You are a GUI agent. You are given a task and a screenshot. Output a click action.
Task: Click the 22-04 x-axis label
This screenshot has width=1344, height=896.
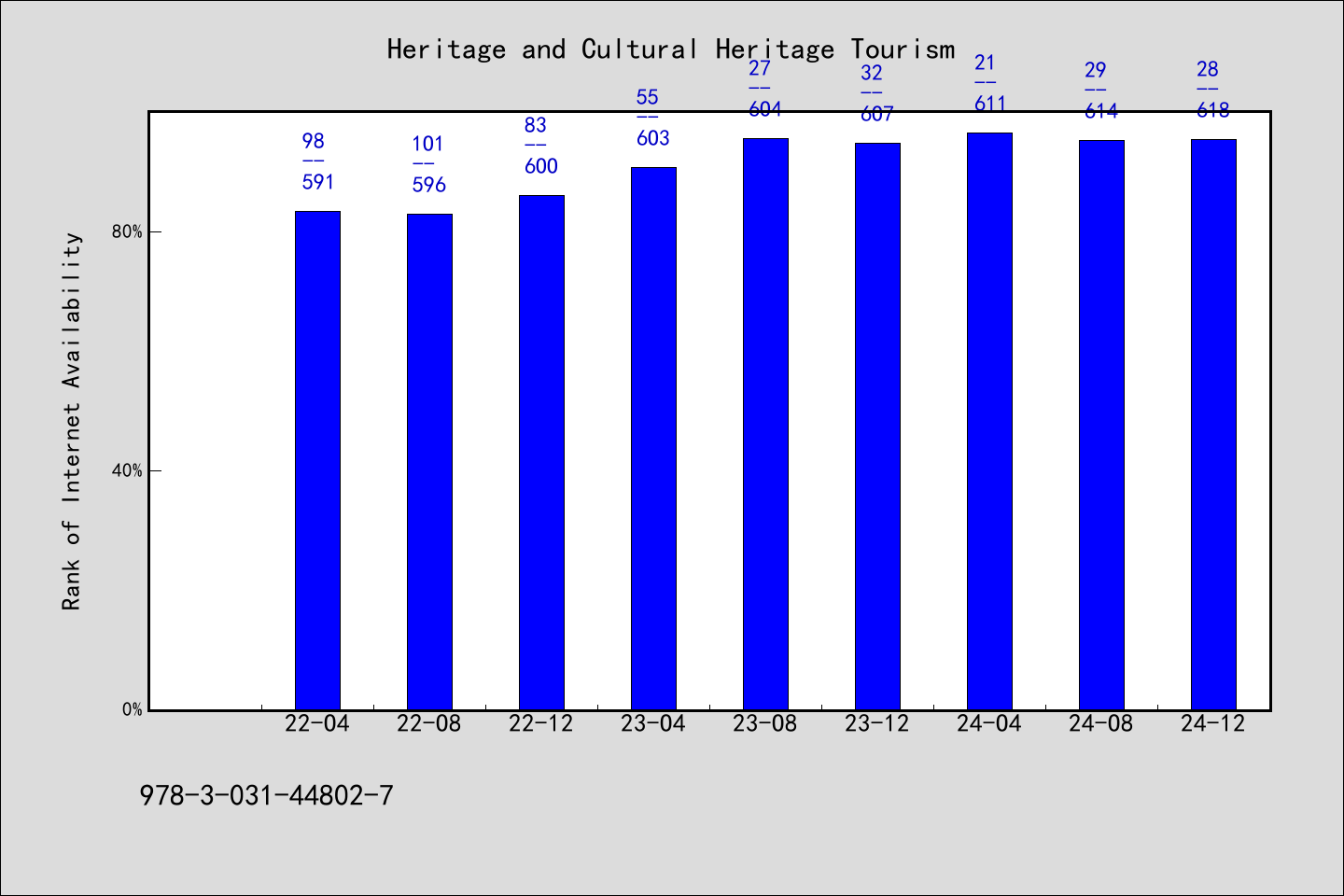coord(317,723)
